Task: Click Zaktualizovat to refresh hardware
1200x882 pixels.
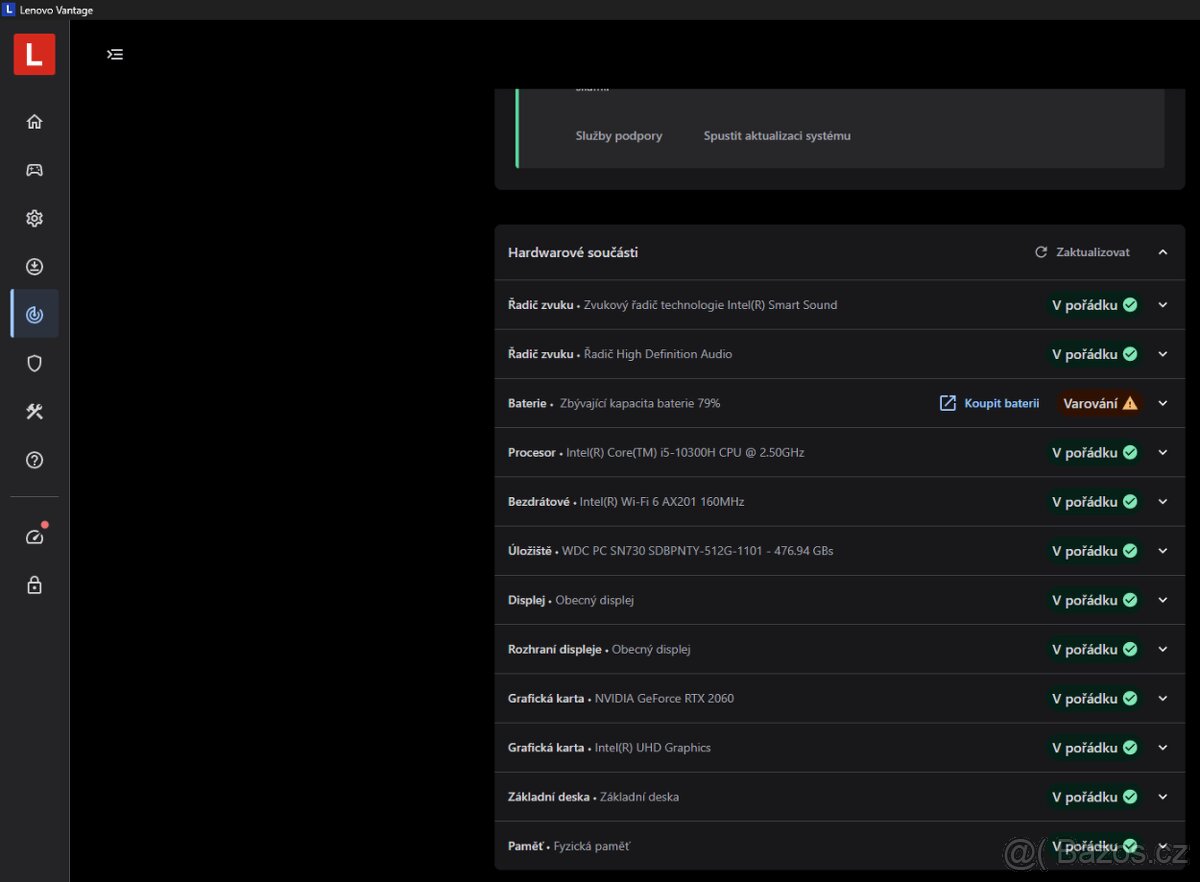Action: (1082, 252)
